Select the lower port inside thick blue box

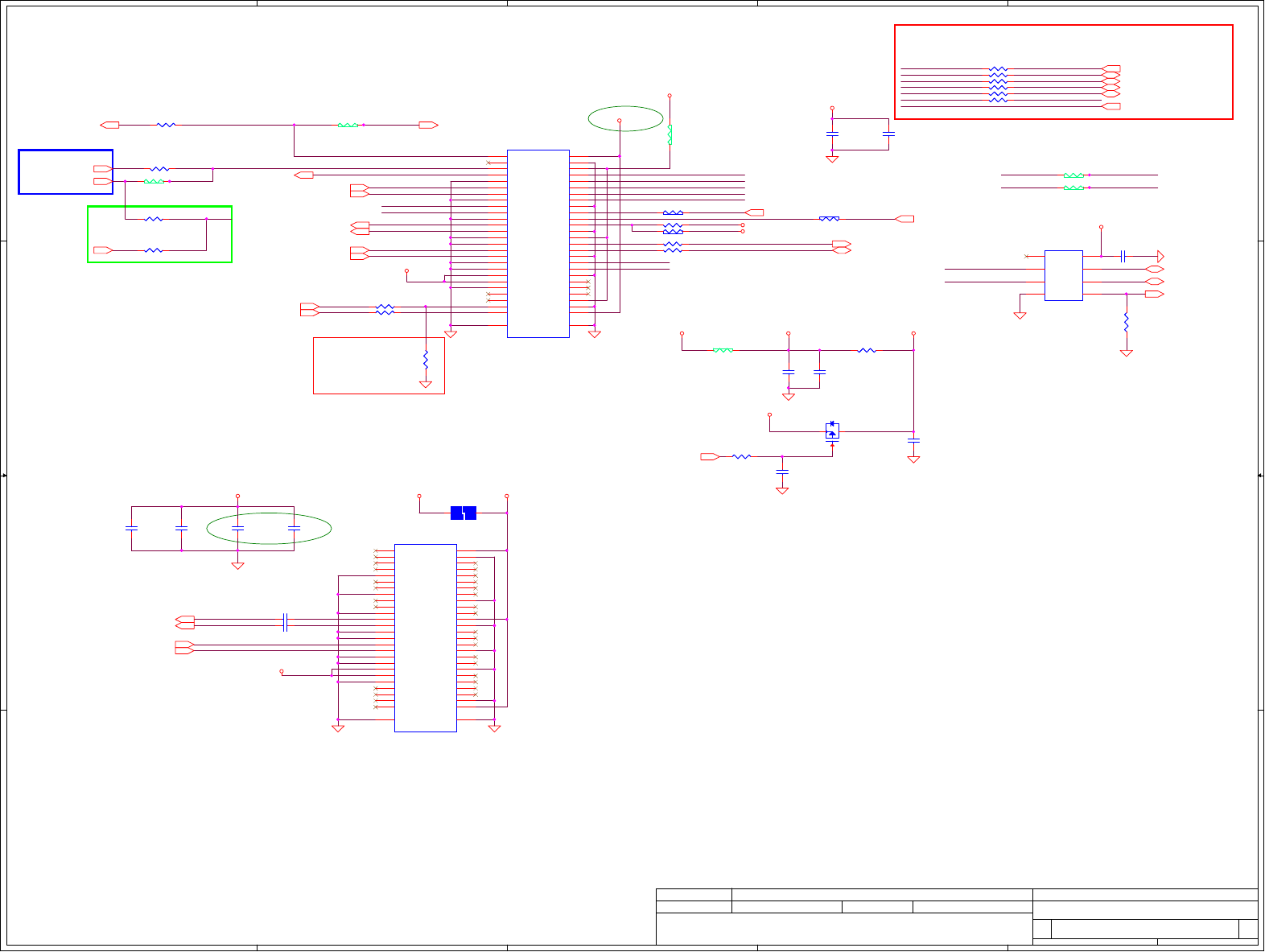[103, 181]
